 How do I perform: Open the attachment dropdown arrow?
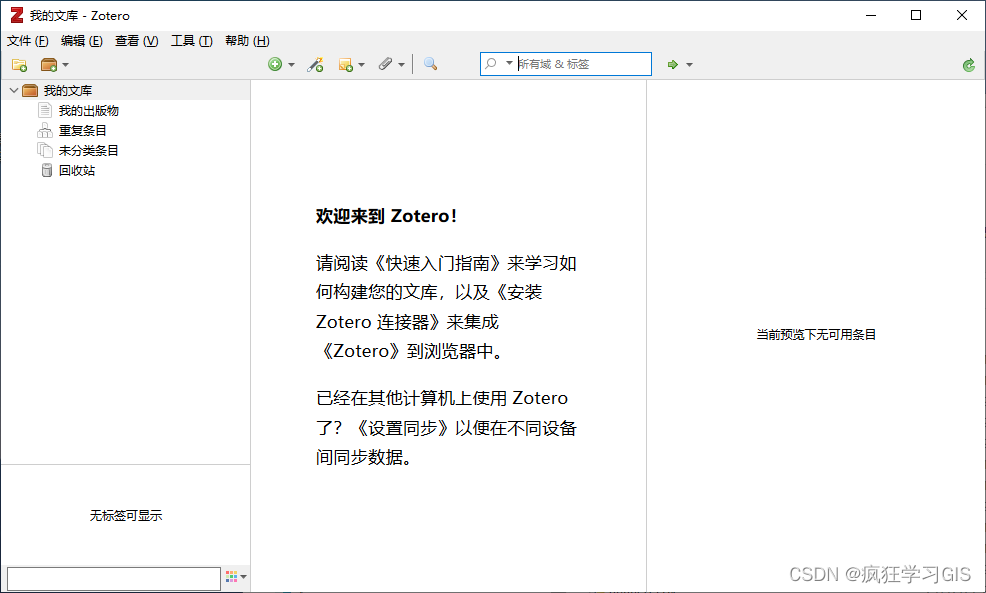point(401,64)
